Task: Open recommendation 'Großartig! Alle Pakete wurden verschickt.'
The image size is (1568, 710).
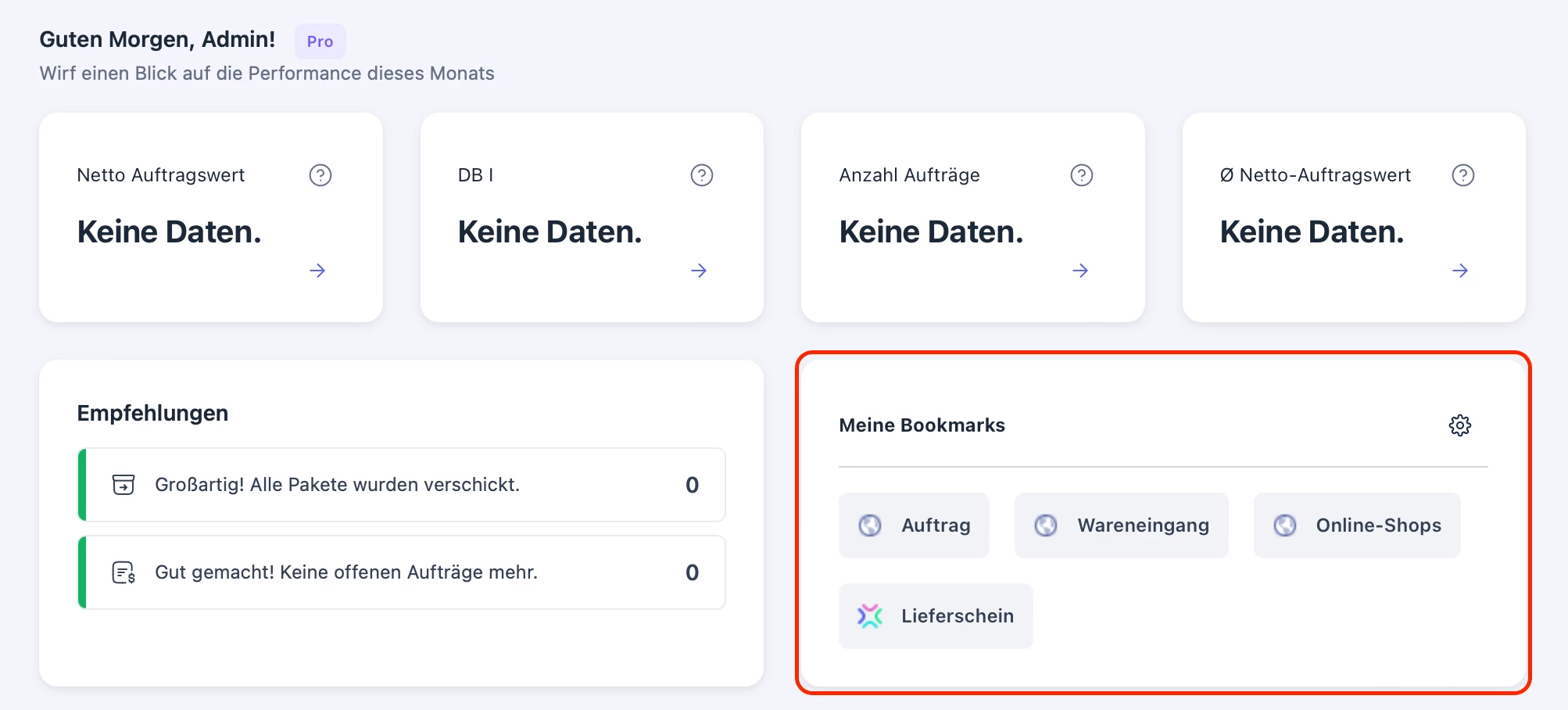Action: click(402, 485)
